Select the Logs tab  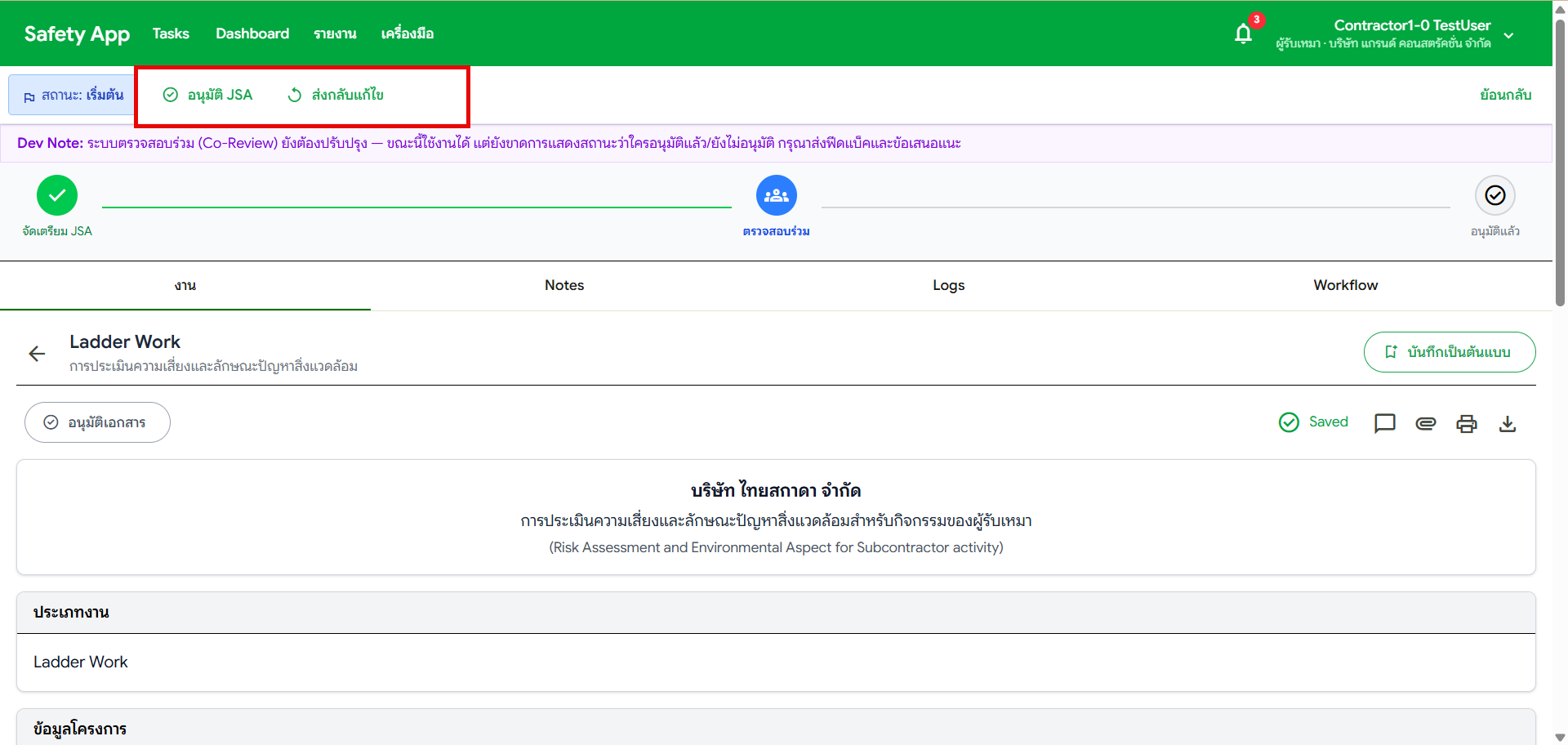(948, 285)
